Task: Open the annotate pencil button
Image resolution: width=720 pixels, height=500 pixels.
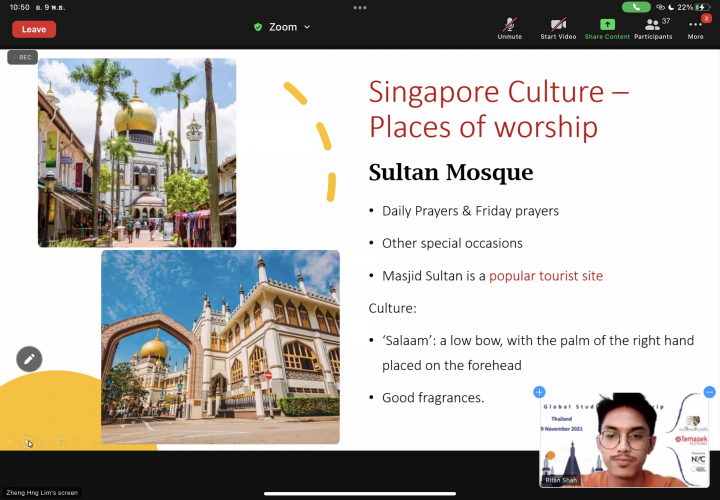Action: [29, 359]
